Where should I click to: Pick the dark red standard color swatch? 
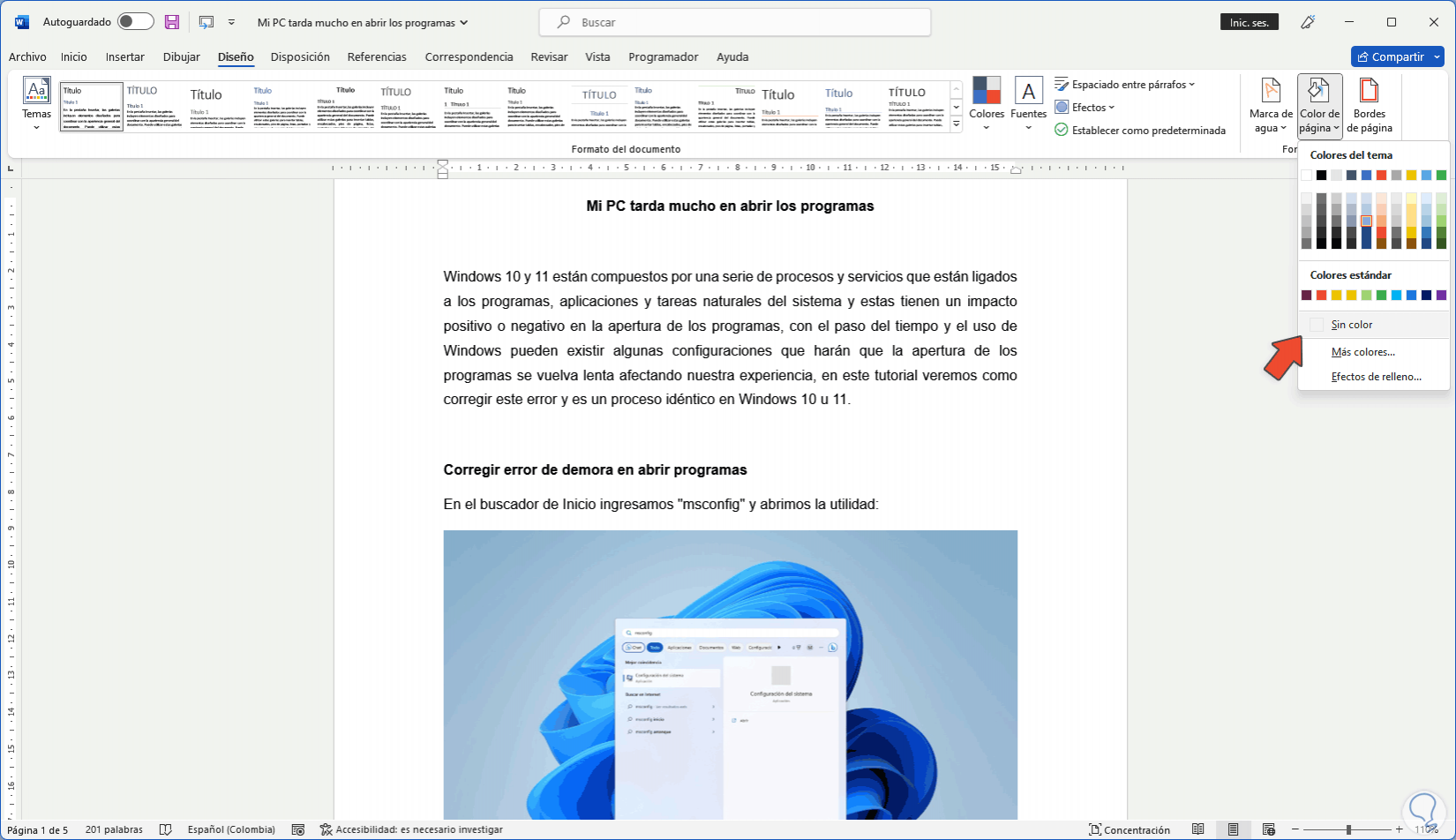pyautogui.click(x=1306, y=296)
